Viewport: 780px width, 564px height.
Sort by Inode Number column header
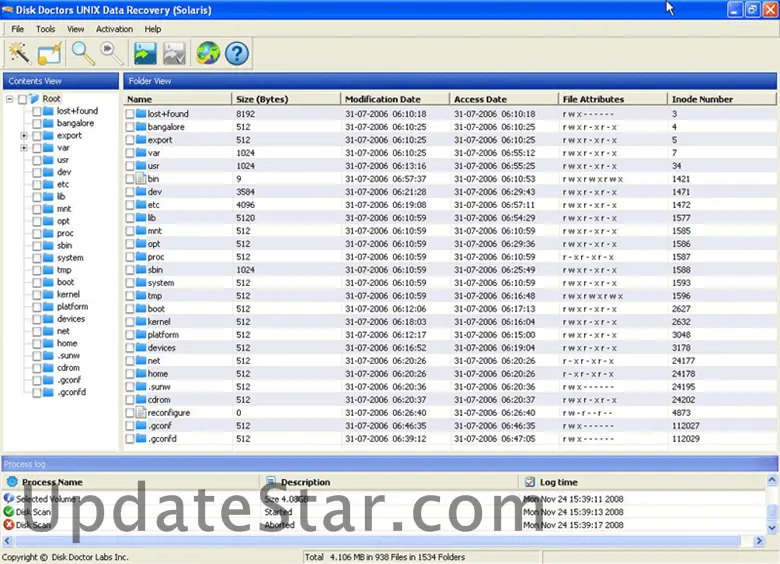point(722,99)
